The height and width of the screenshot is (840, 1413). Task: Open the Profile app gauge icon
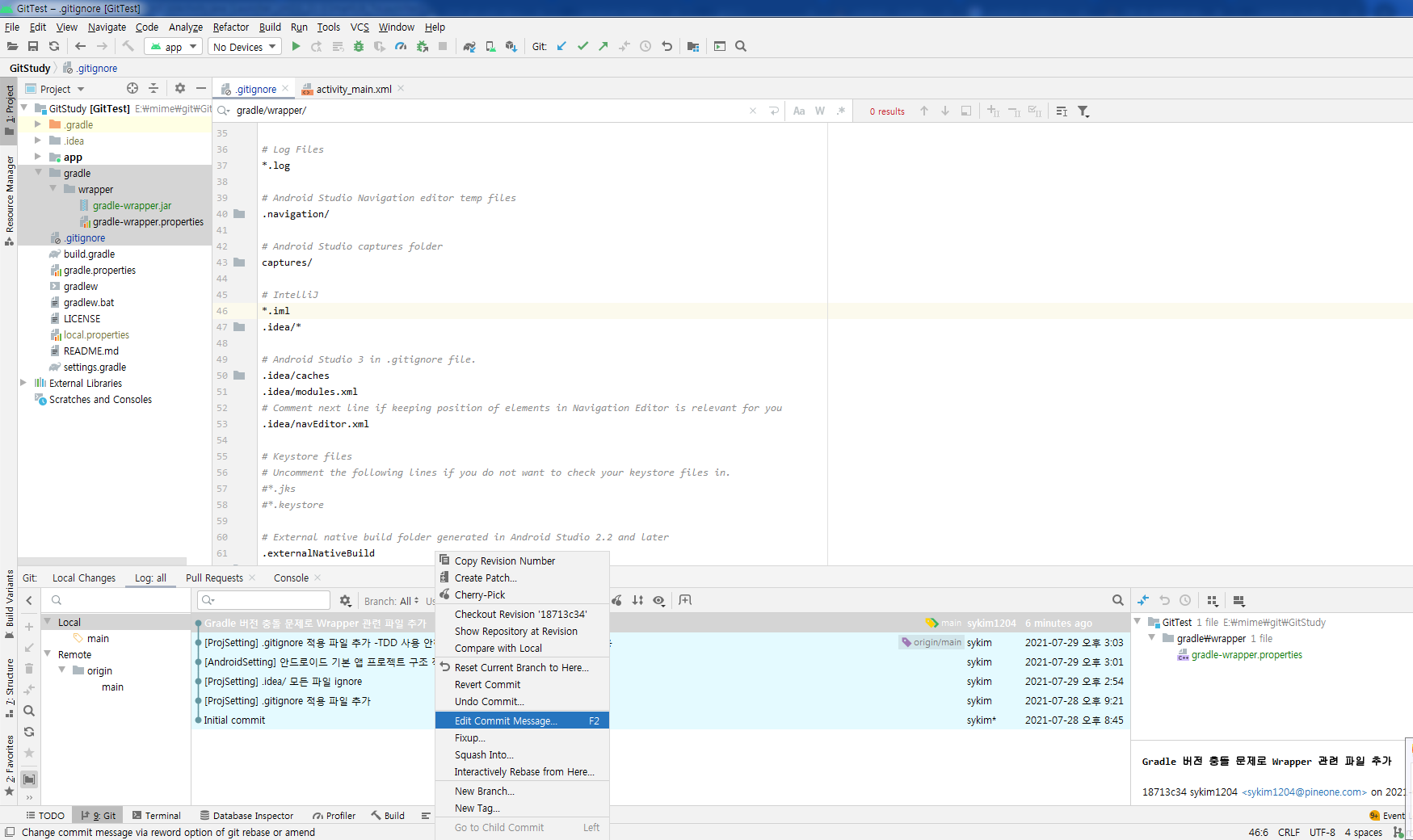401,46
